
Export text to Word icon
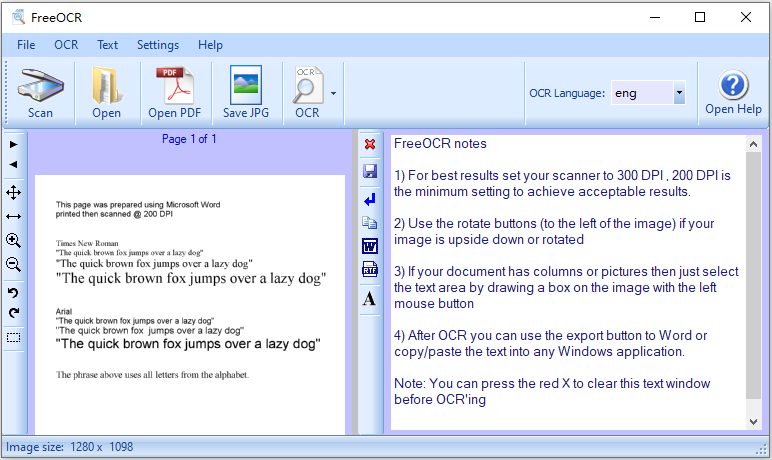370,246
